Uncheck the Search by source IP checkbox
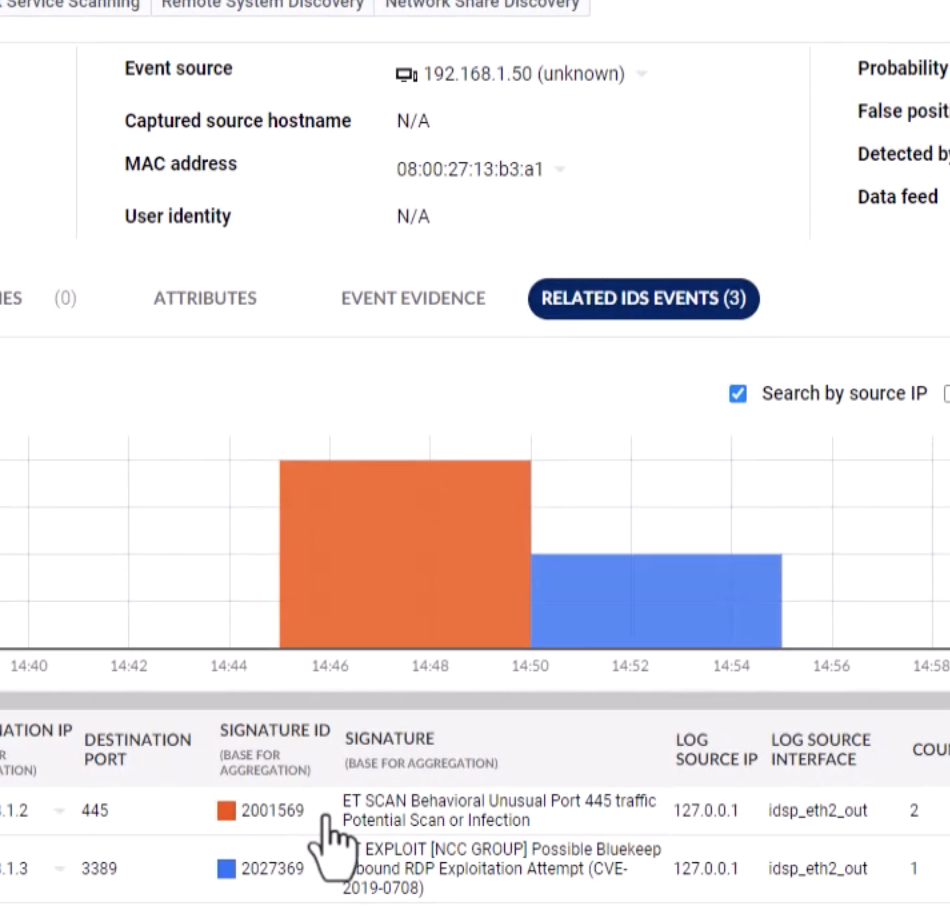 [x=738, y=394]
